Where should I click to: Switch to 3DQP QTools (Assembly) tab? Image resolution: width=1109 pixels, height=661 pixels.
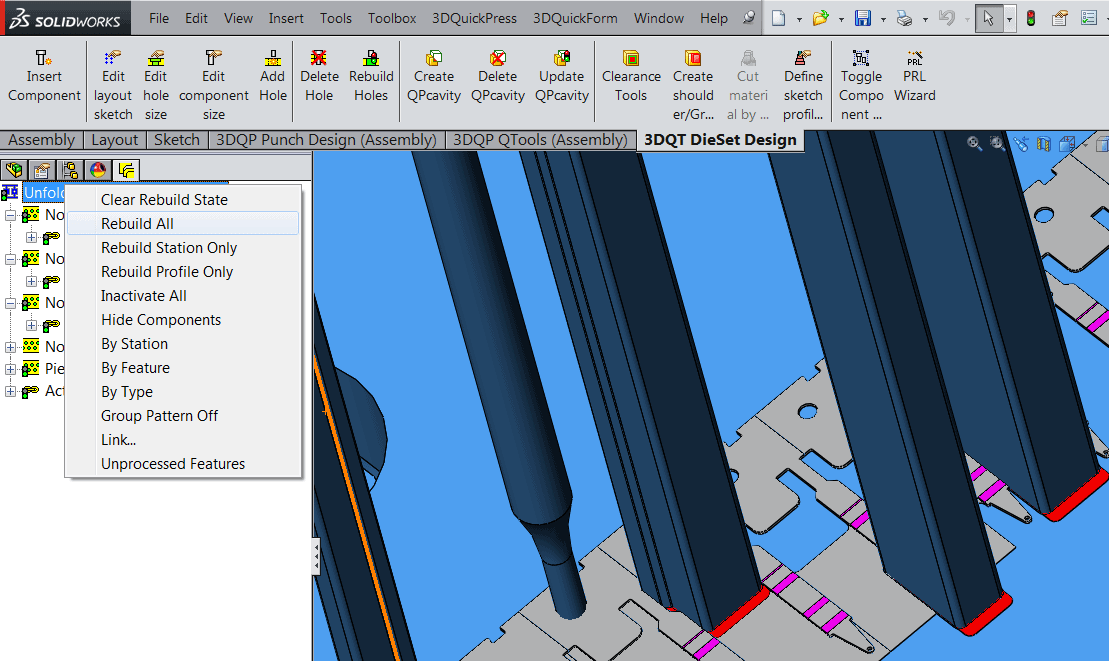(540, 140)
